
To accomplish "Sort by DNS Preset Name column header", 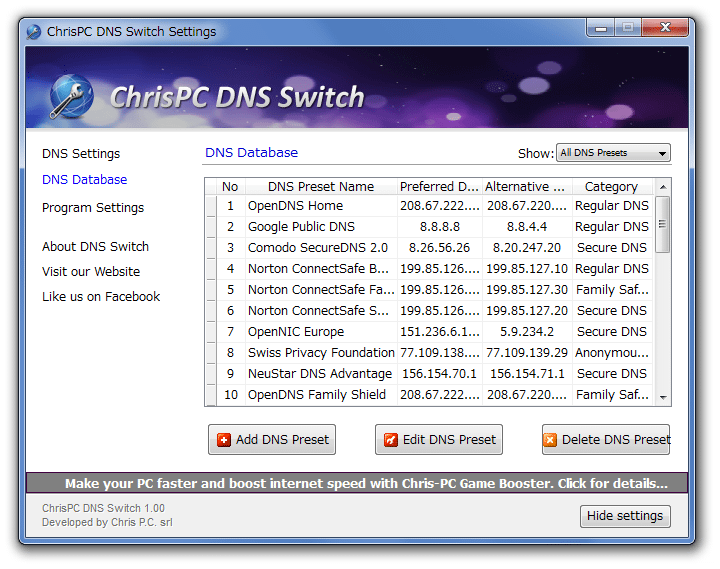I will [x=321, y=186].
